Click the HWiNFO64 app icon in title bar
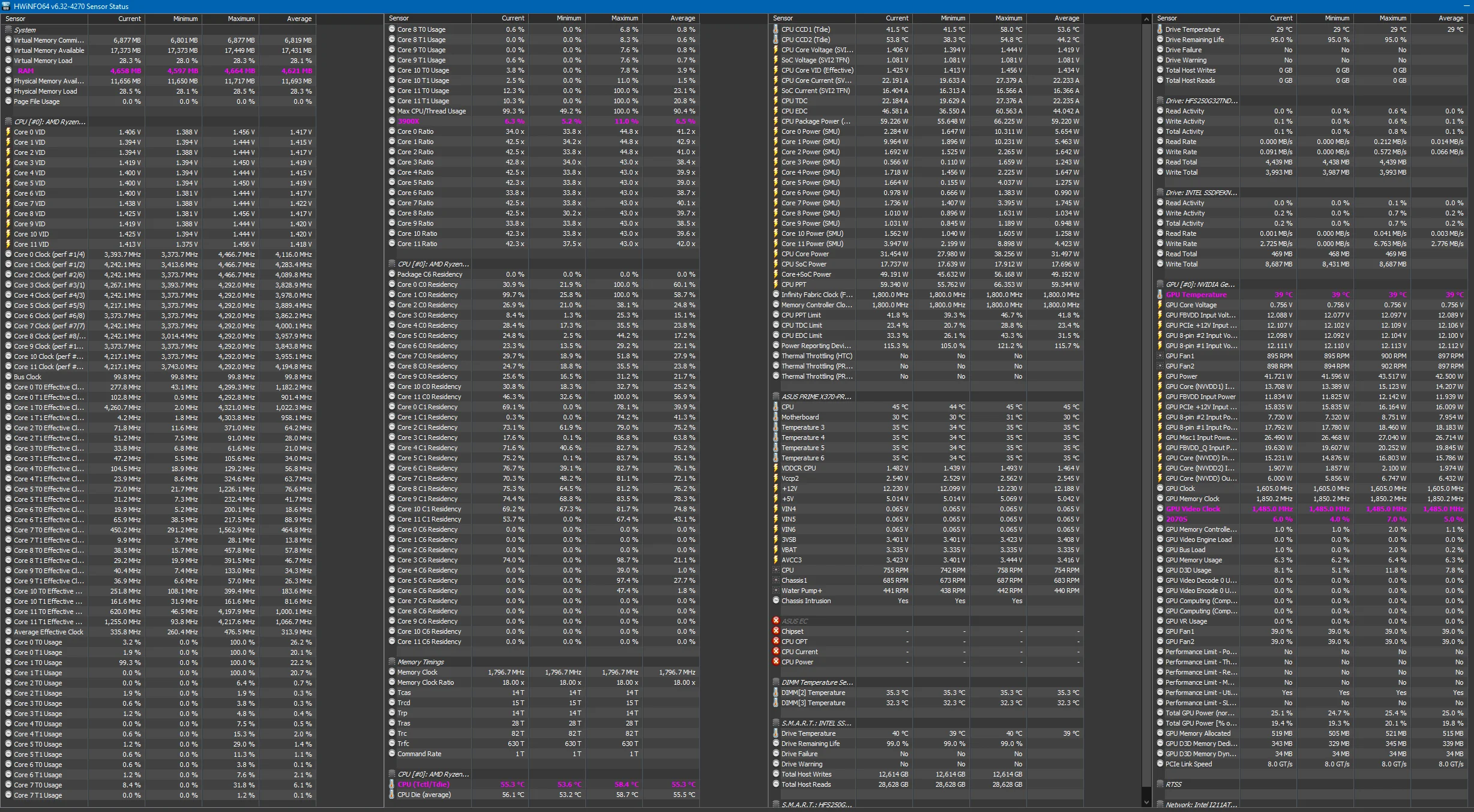The image size is (1474, 812). [7, 6]
